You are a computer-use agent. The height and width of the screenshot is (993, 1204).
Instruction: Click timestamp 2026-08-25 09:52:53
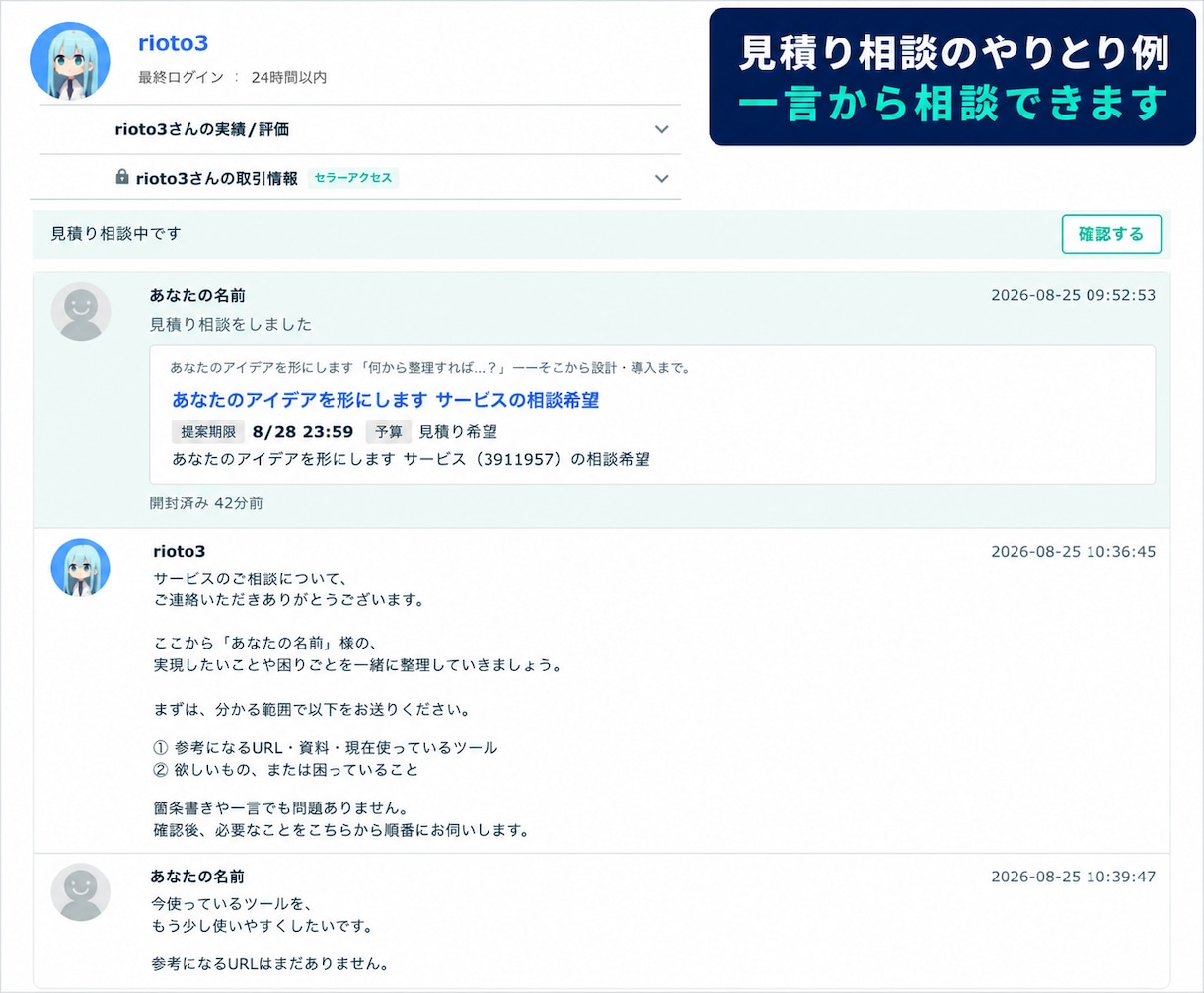point(1074,295)
